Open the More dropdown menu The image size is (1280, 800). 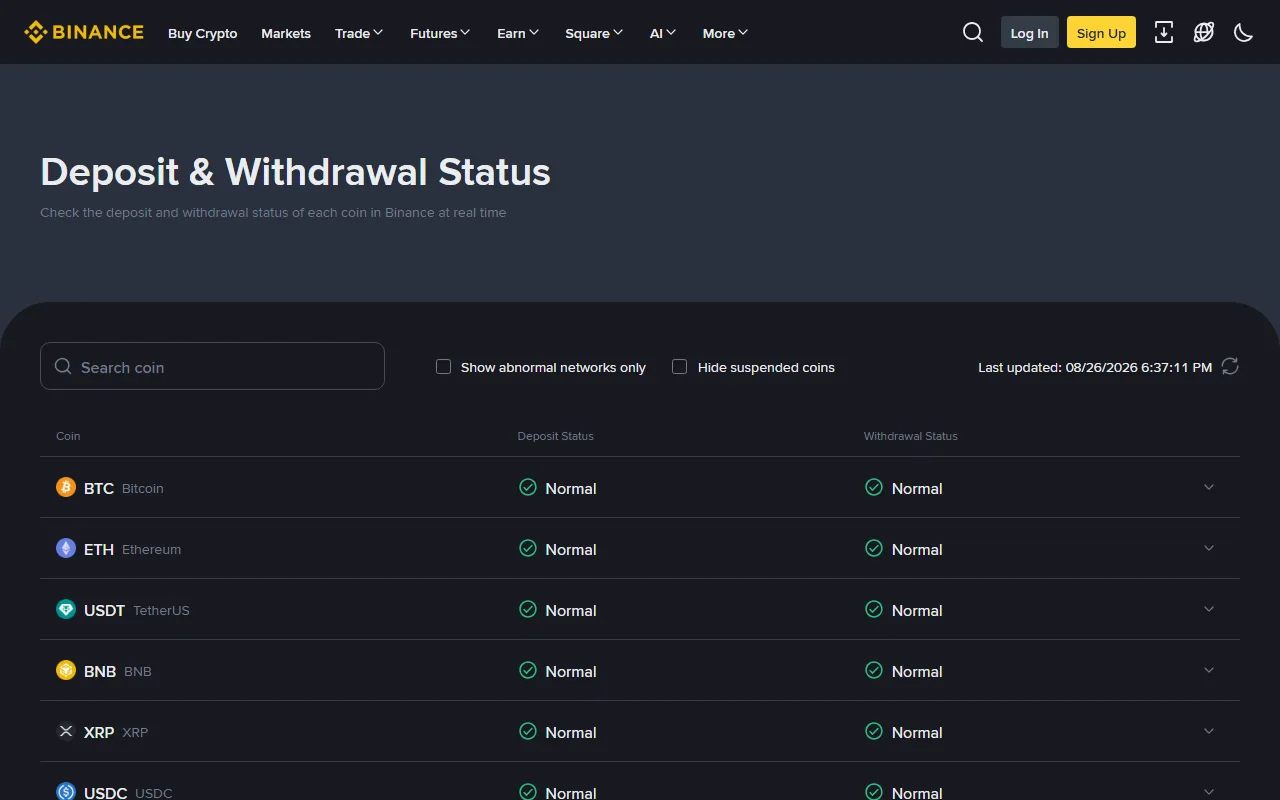tap(726, 33)
